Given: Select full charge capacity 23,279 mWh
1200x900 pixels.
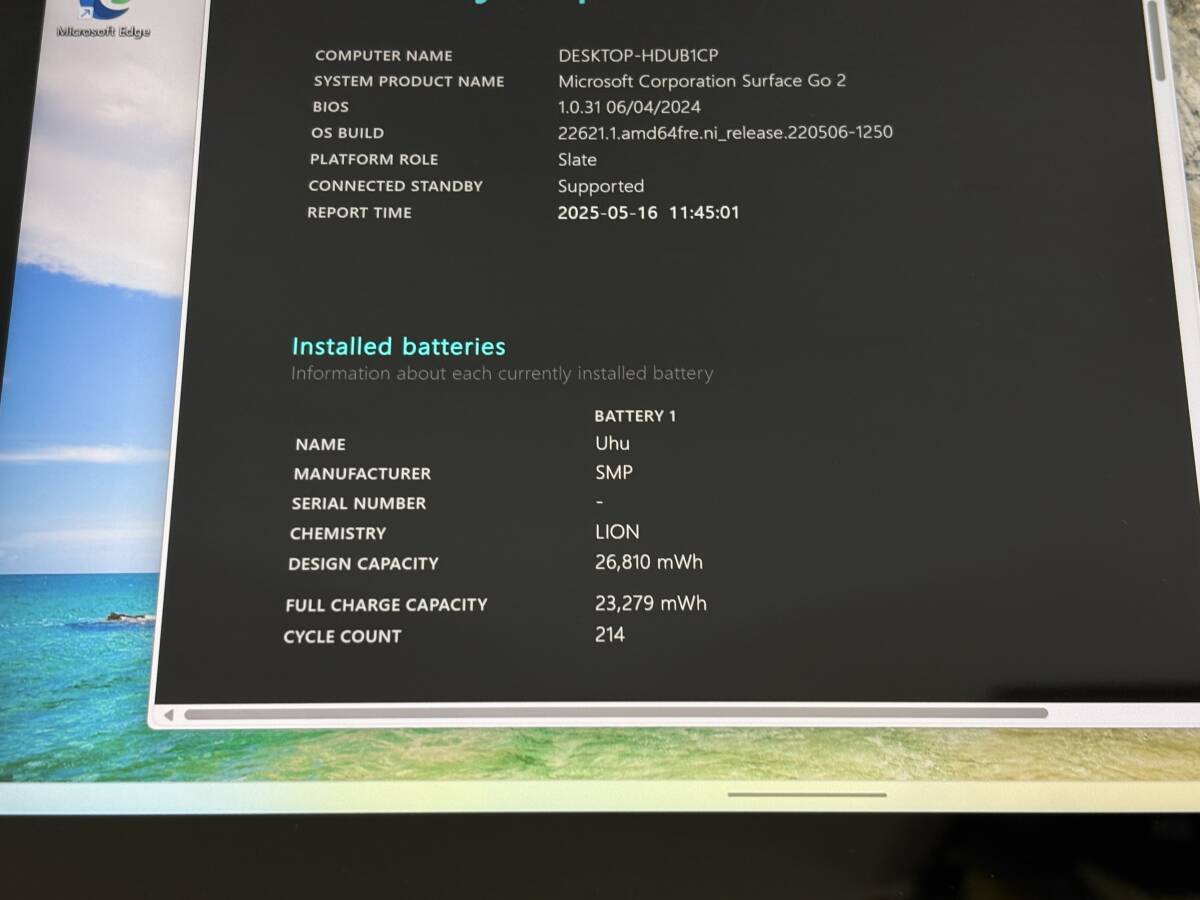Looking at the screenshot, I should [651, 603].
